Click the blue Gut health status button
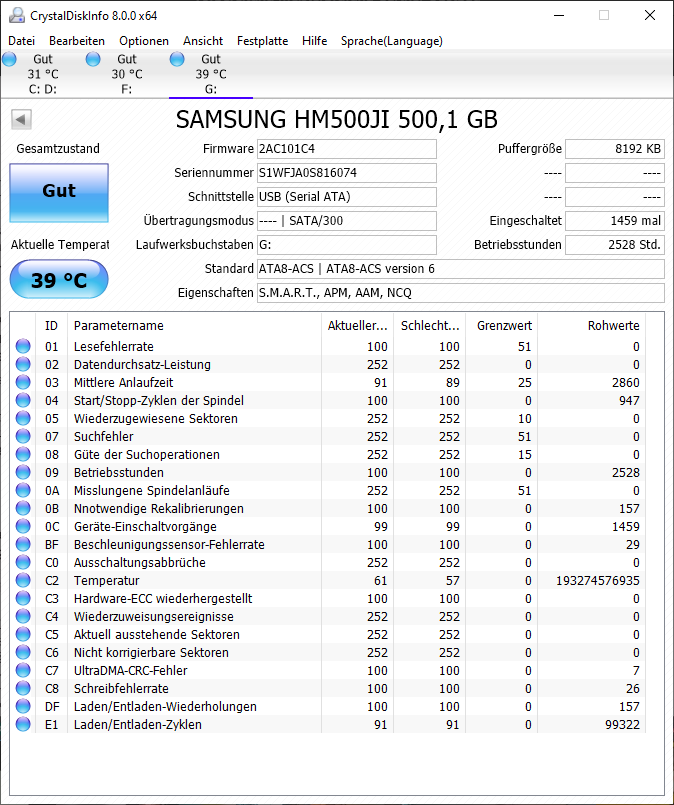 59,193
